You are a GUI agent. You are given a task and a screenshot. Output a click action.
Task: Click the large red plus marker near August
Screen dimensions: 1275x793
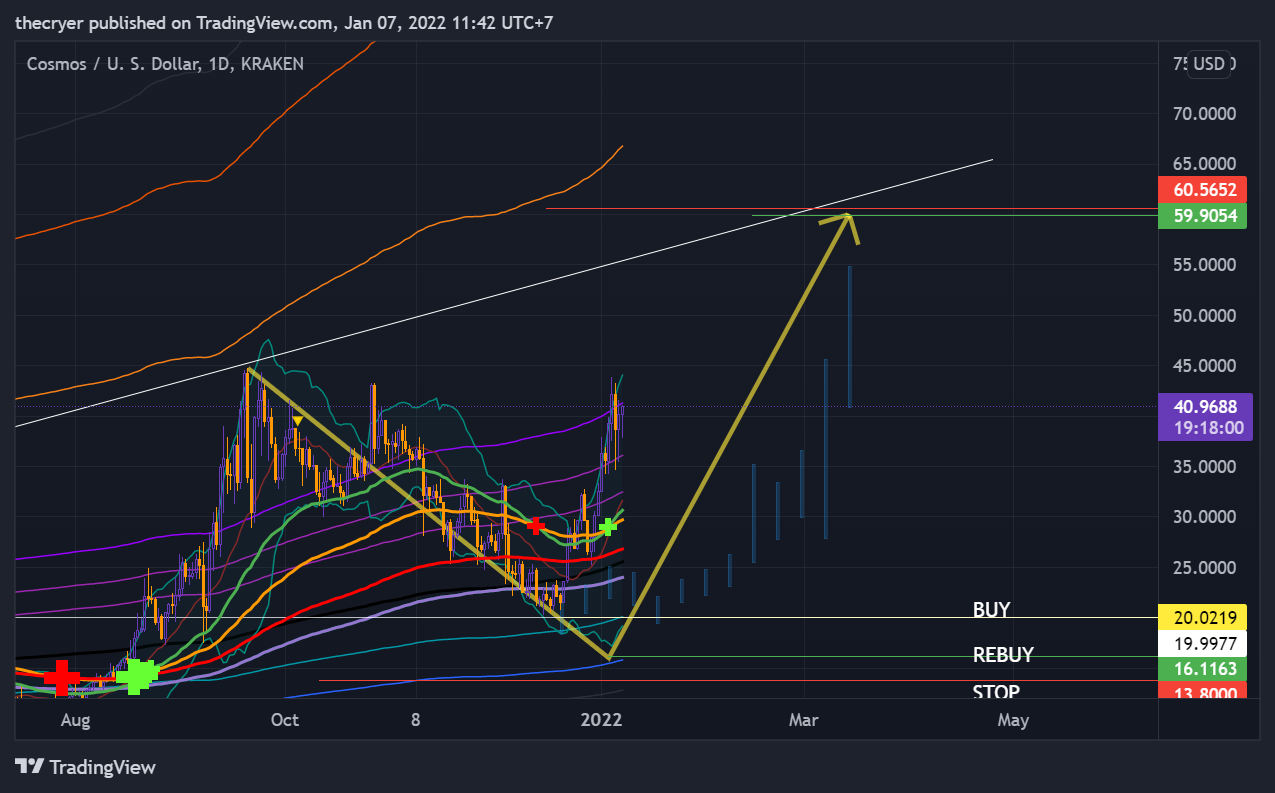point(62,677)
